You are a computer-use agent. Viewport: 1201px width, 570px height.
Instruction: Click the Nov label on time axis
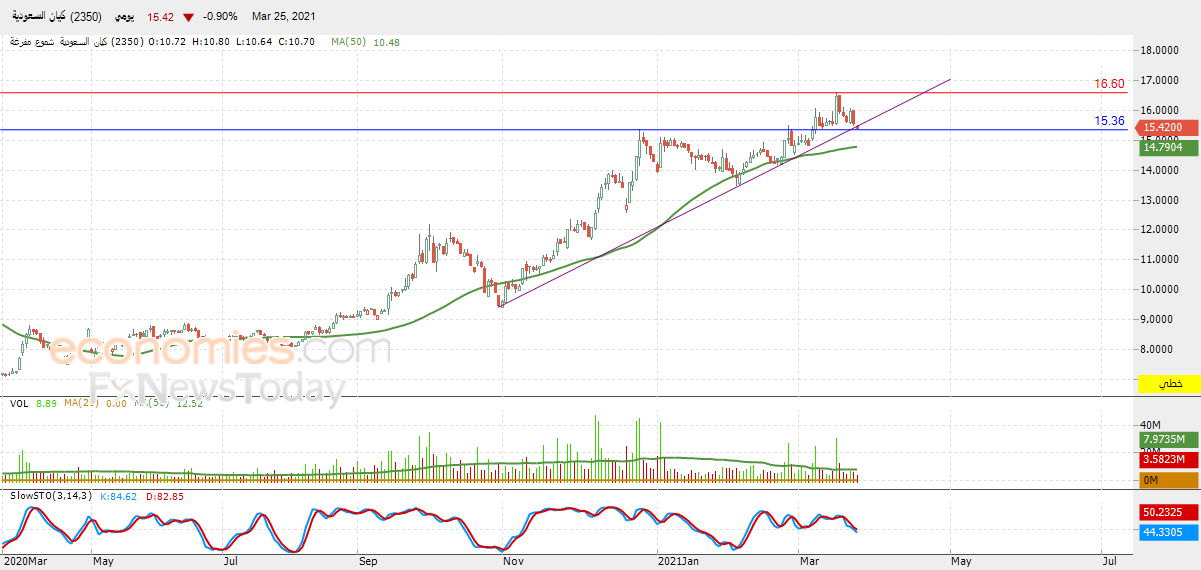click(513, 562)
